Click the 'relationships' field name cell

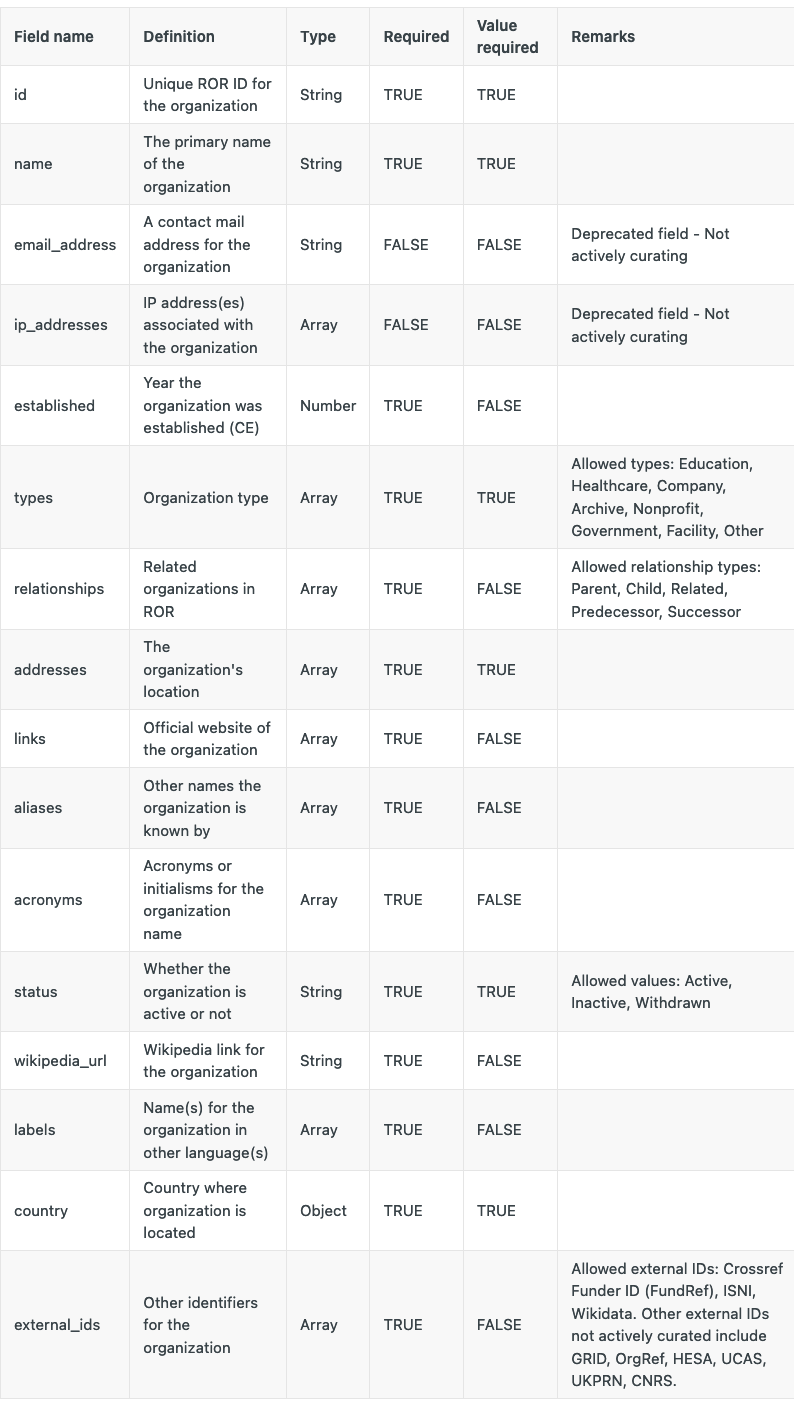pos(59,589)
